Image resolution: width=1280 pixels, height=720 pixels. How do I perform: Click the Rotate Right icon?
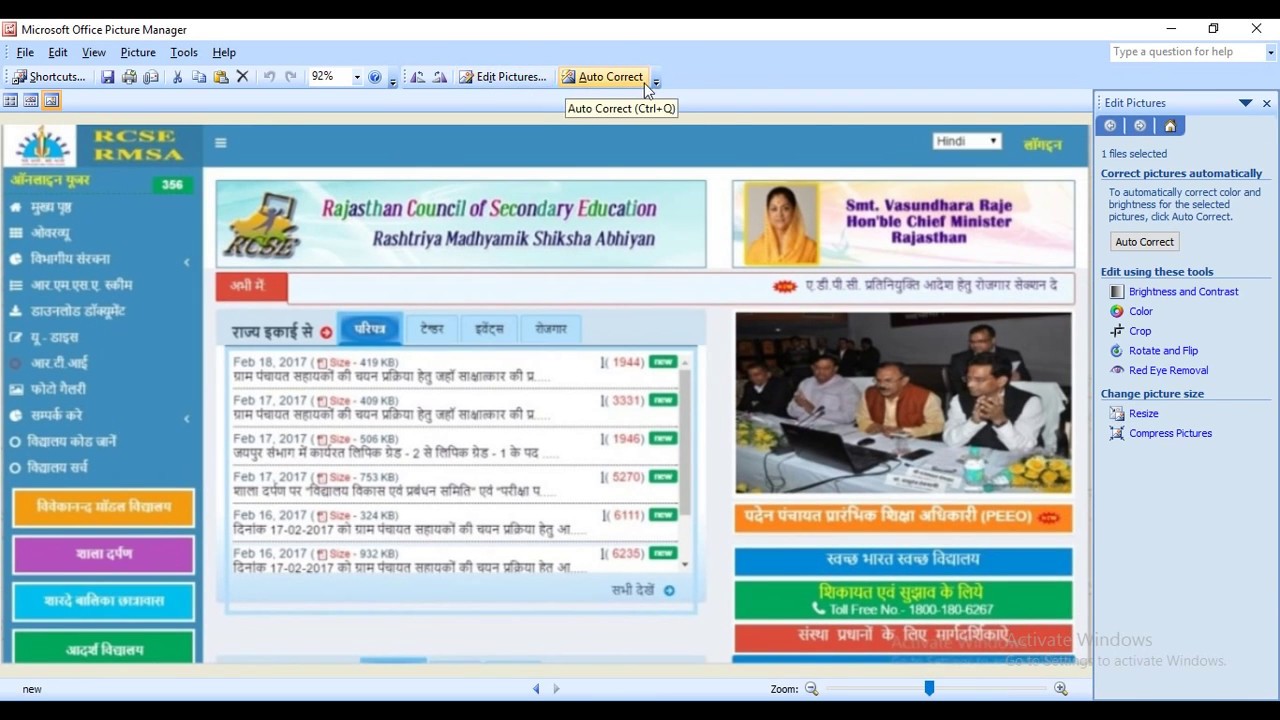pos(440,77)
